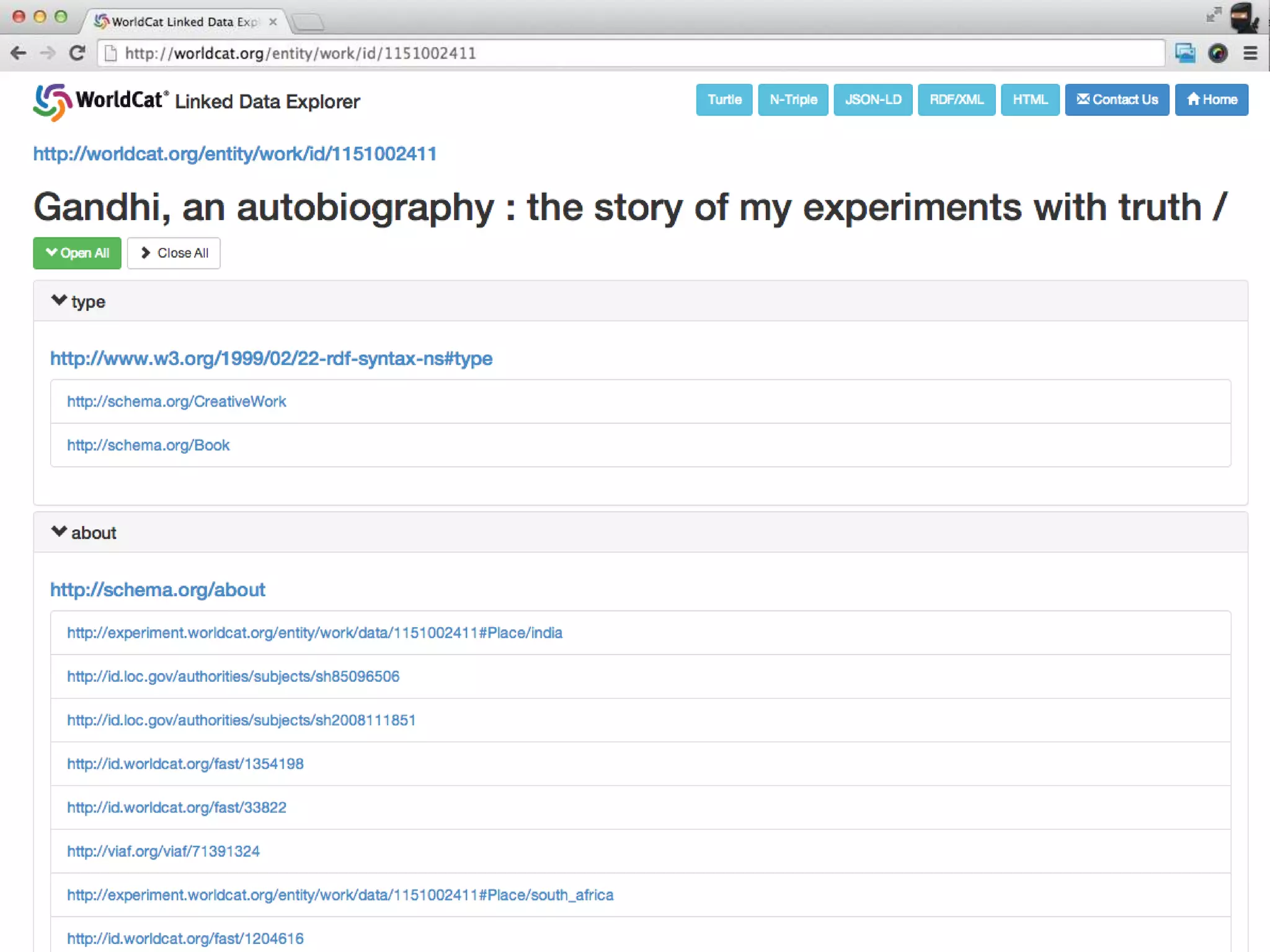Switch to Turtle format view
This screenshot has height=952, width=1270.
(x=724, y=100)
